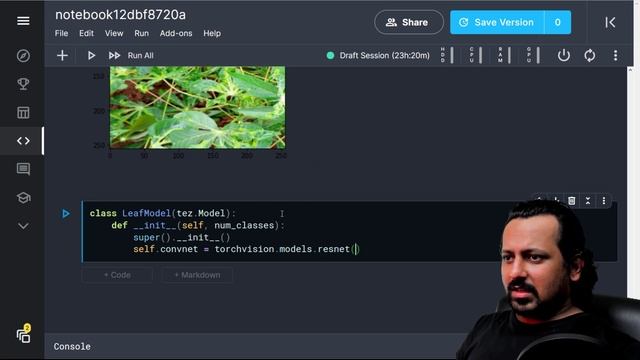The image size is (640, 360).
Task: View the CPU usage meter
Action: [x=476, y=55]
